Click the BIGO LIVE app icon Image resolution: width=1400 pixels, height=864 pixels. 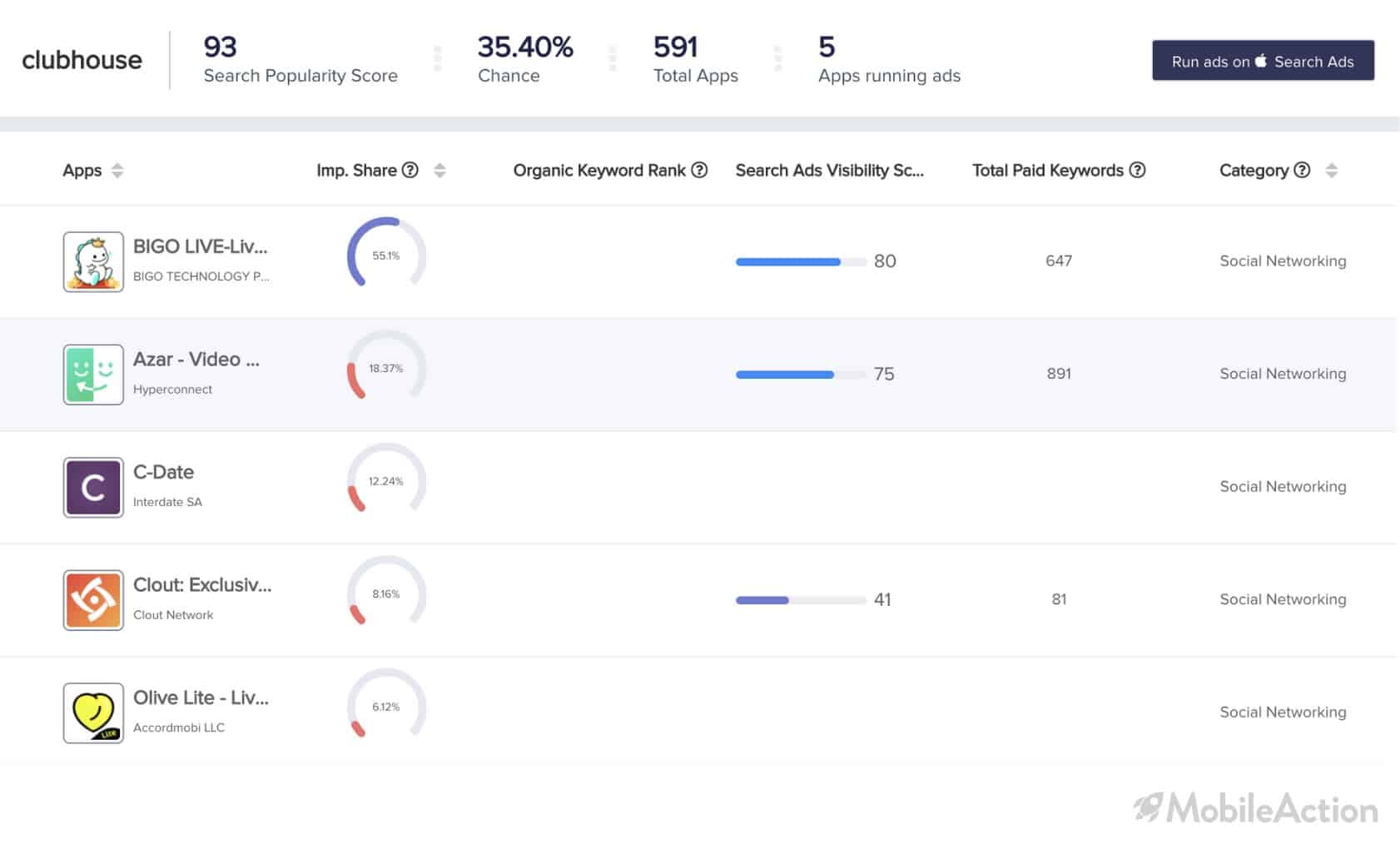tap(93, 261)
